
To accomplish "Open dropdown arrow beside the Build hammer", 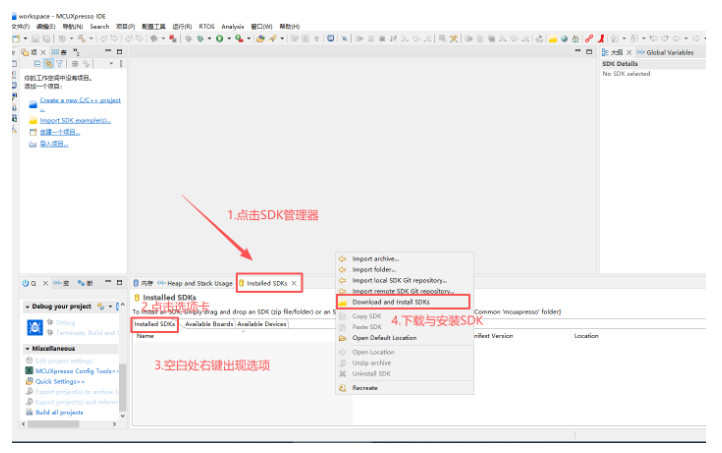I will tap(91, 39).
